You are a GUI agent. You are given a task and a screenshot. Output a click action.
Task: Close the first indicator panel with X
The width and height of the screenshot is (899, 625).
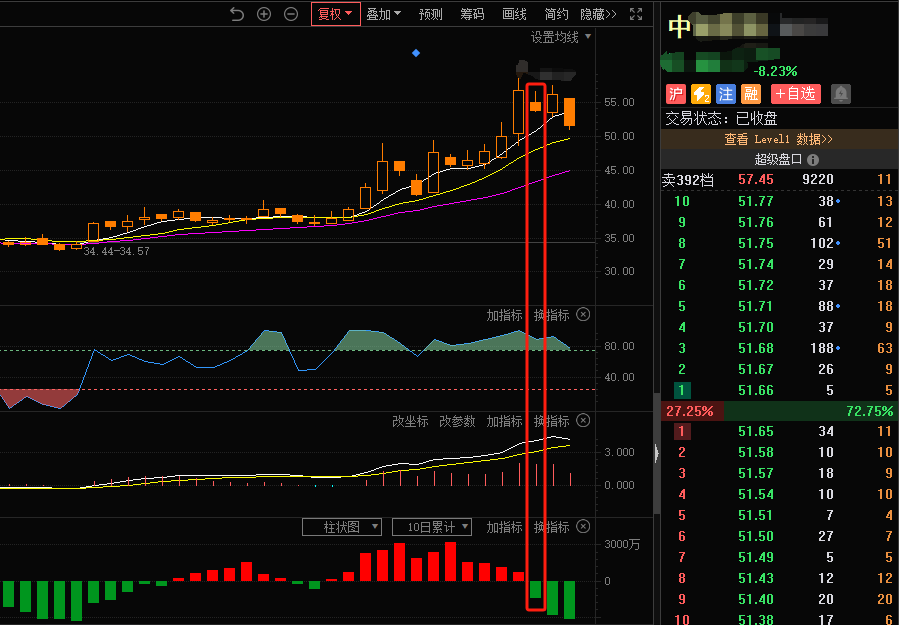tap(584, 315)
